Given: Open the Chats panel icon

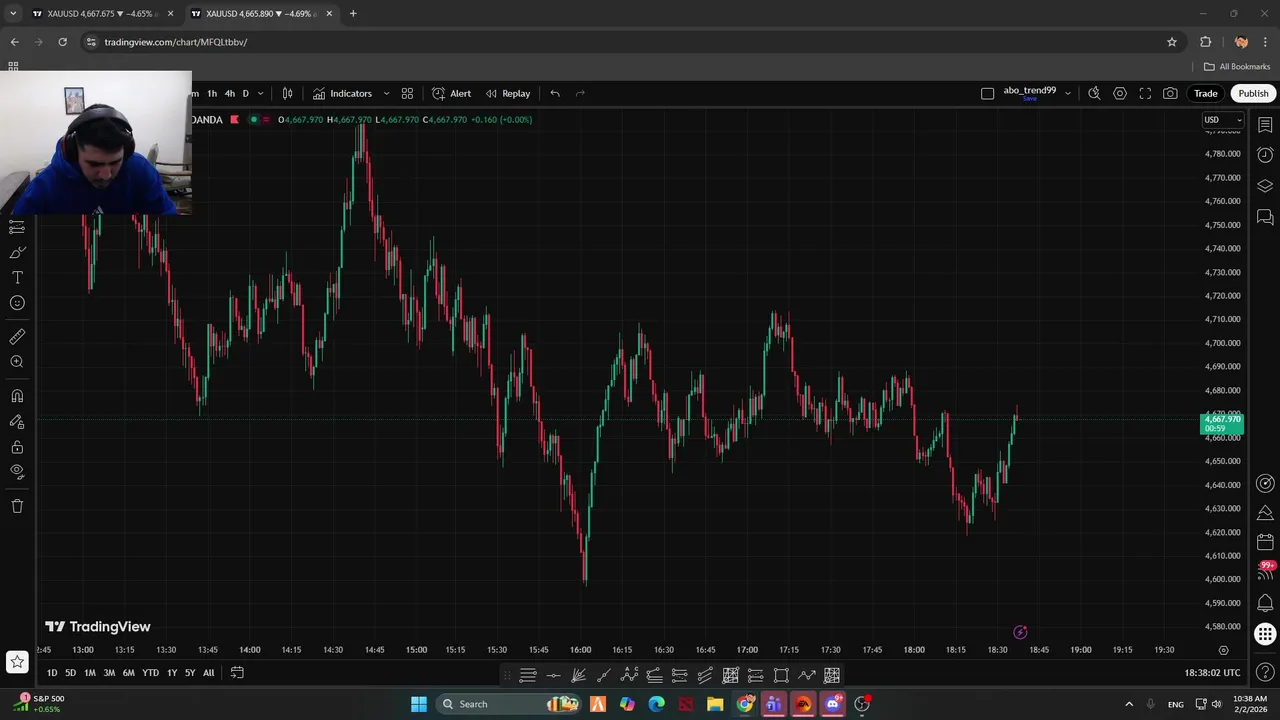Looking at the screenshot, I should [1265, 217].
